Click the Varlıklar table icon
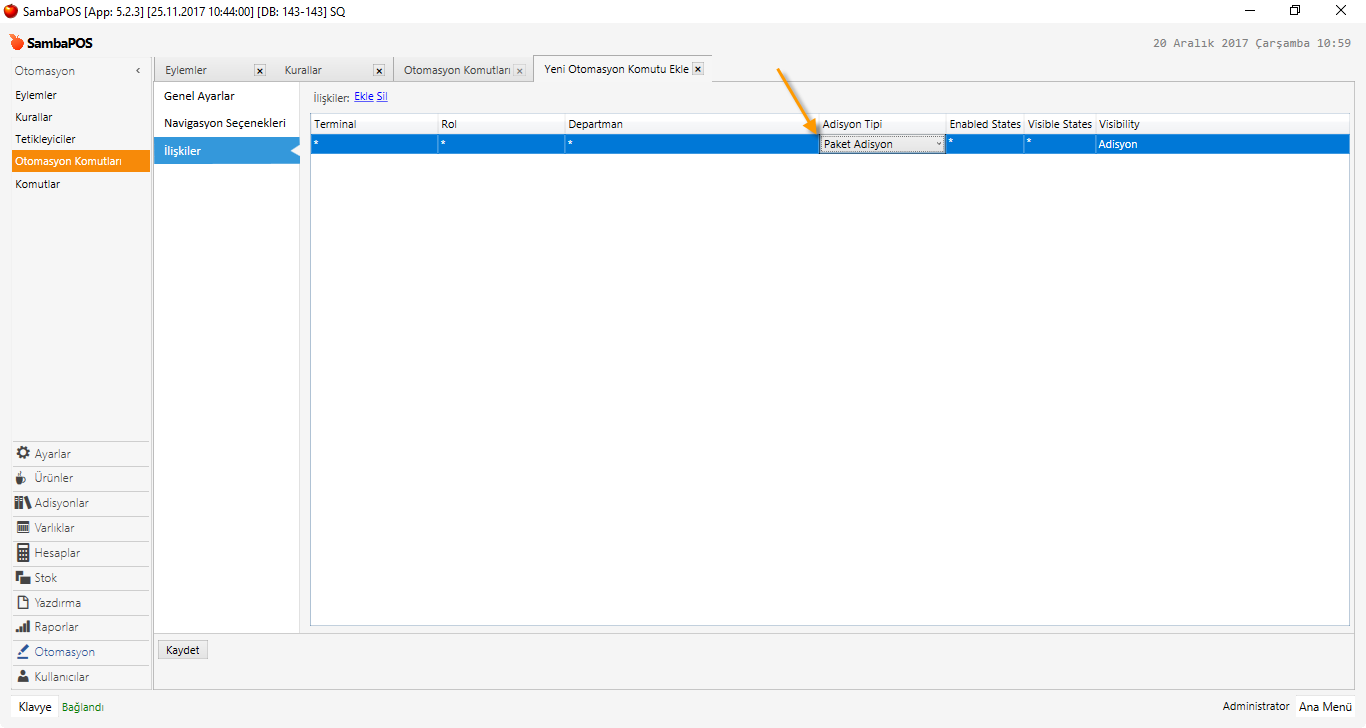The image size is (1366, 728). click(x=23, y=528)
